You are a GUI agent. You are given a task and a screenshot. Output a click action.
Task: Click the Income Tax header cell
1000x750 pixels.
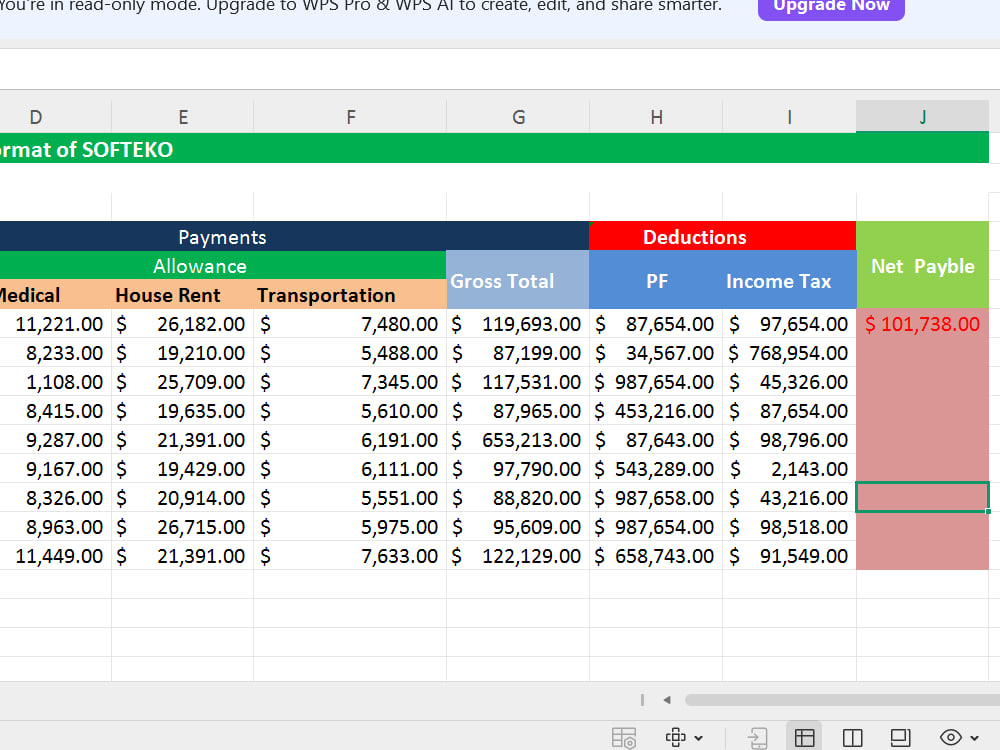pos(789,279)
